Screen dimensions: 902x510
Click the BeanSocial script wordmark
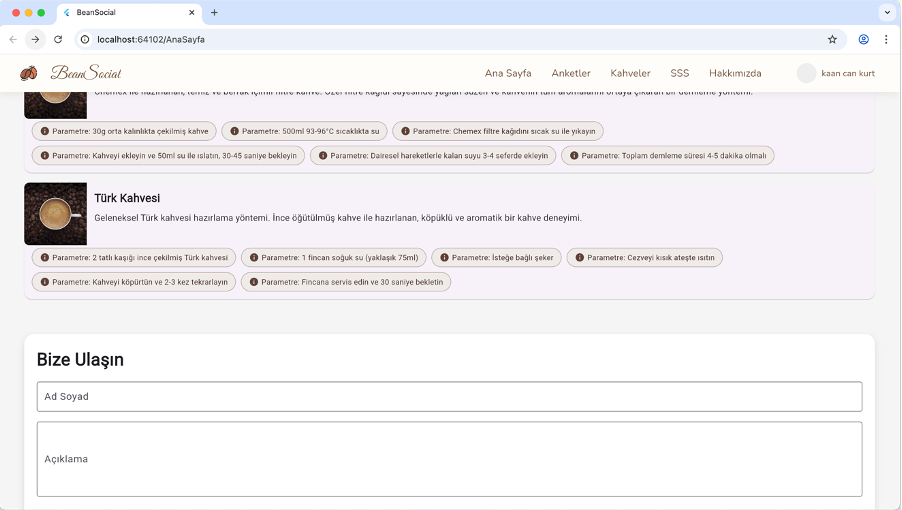(x=86, y=73)
